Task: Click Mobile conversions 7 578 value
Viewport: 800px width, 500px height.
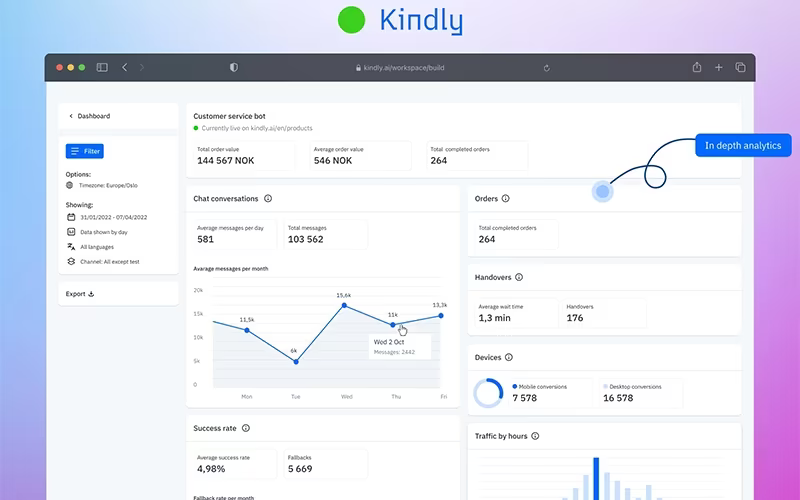Action: (524, 398)
